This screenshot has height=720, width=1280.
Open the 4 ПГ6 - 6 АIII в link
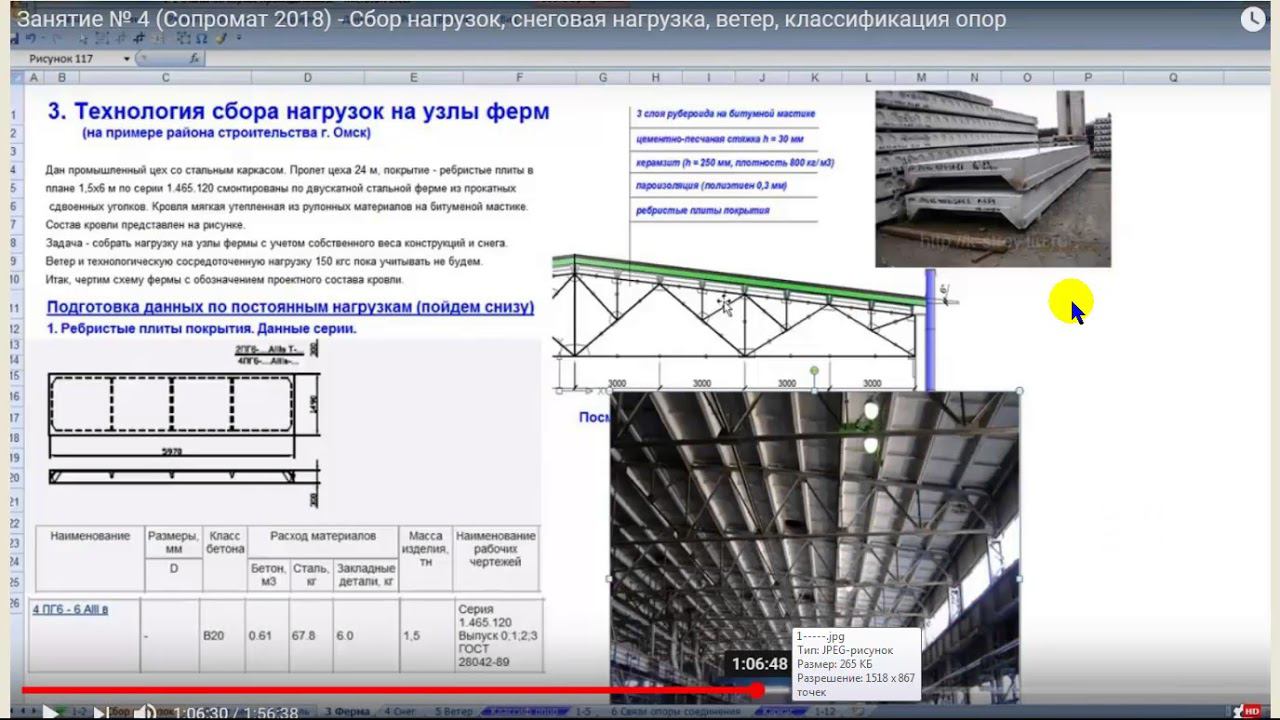pyautogui.click(x=70, y=609)
